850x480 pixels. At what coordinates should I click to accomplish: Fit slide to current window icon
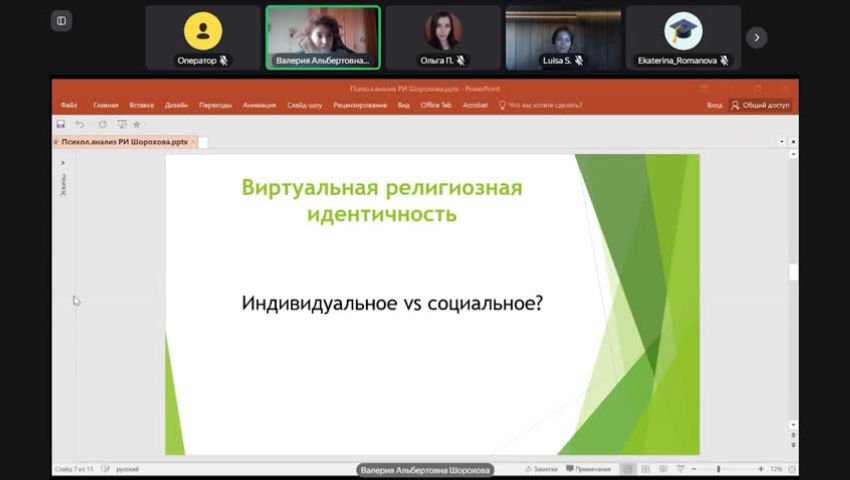pyautogui.click(x=792, y=469)
